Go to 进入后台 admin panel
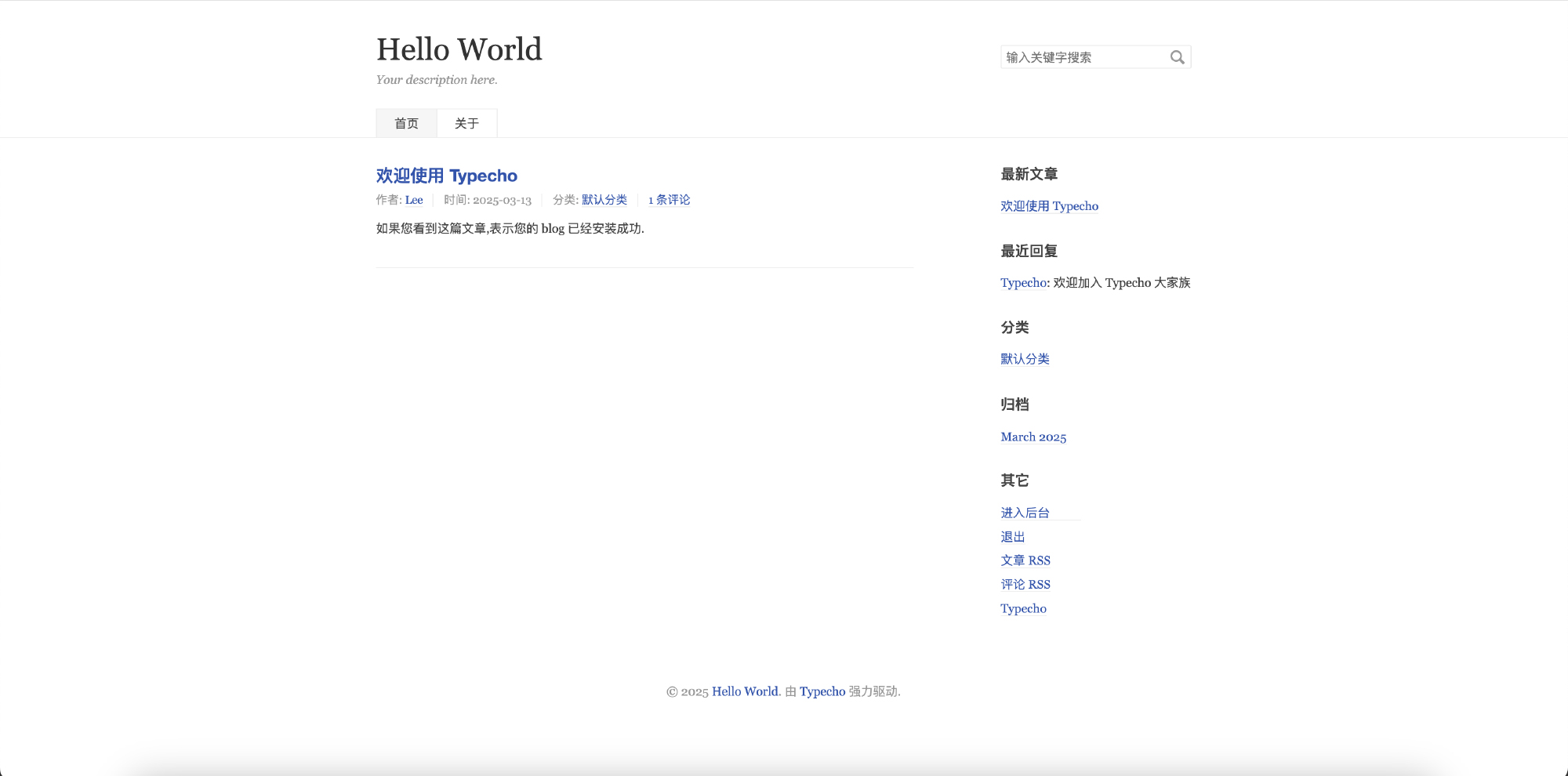Viewport: 1568px width, 776px height. (x=1025, y=513)
